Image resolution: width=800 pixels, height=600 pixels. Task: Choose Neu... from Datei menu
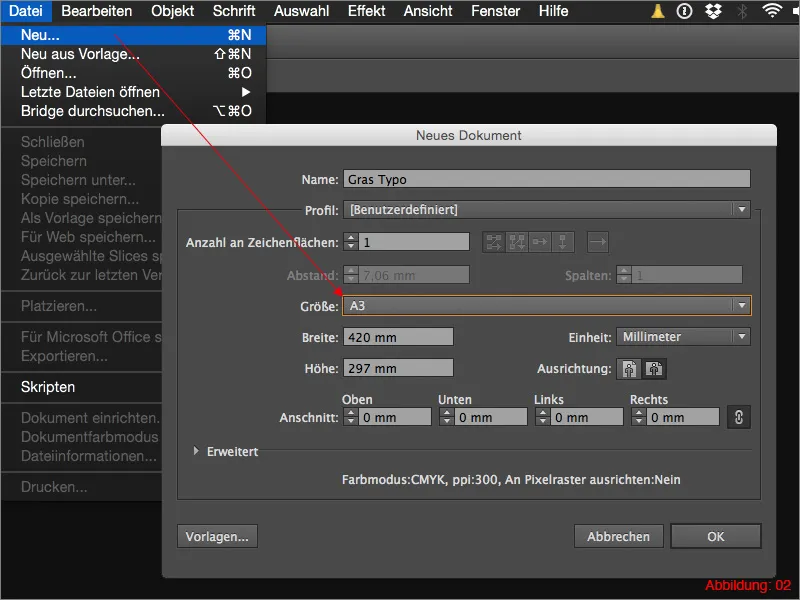point(133,35)
